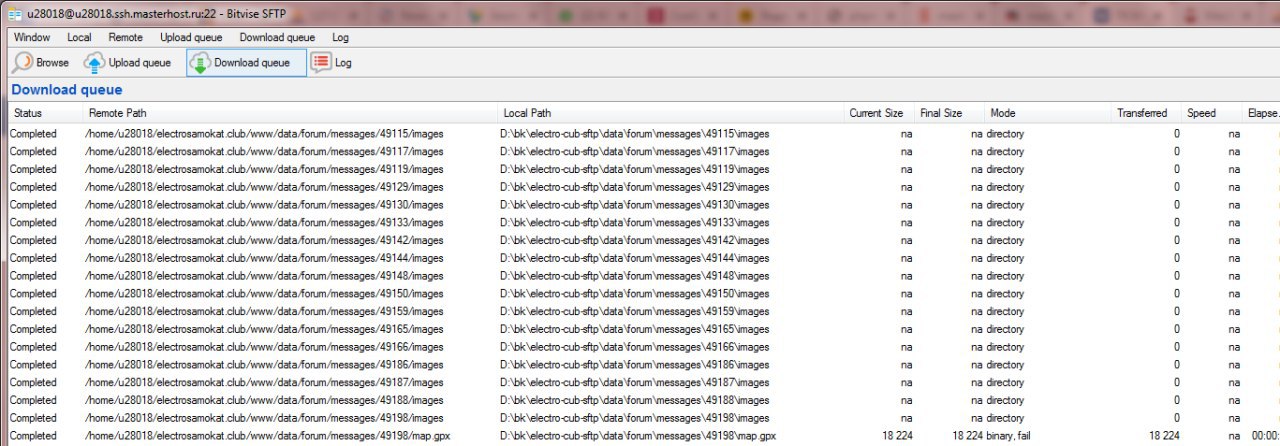This screenshot has width=1280, height=446.
Task: Click local path D:\bk\...\49159\images
Action: tap(634, 311)
